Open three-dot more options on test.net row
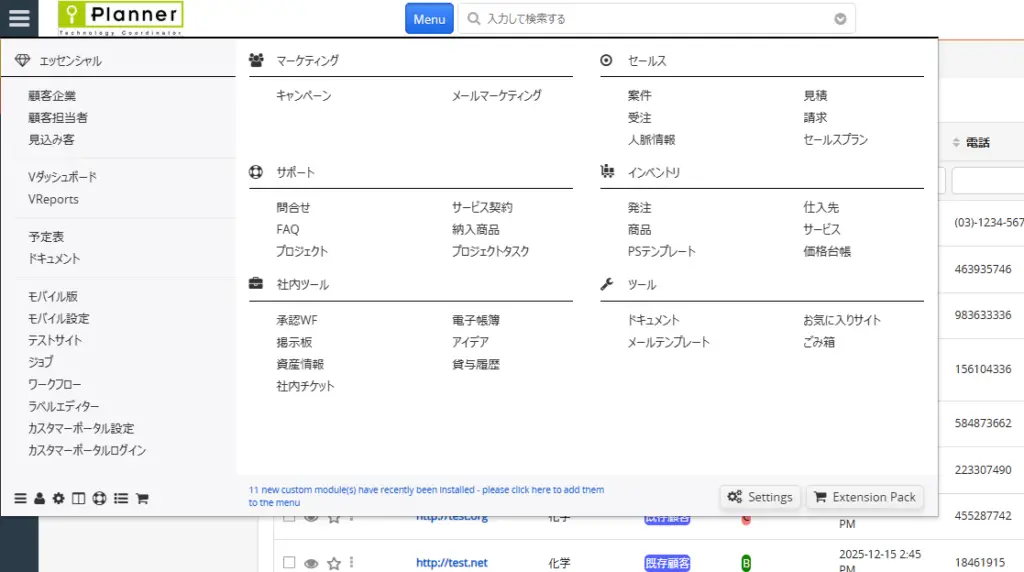The width and height of the screenshot is (1024, 572). [352, 563]
